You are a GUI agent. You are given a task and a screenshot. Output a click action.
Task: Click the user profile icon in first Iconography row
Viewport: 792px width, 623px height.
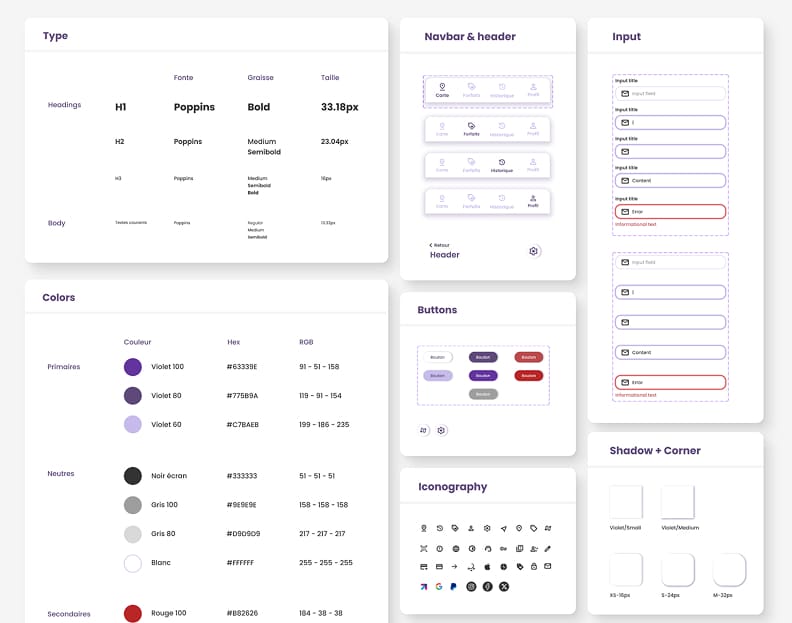click(x=471, y=529)
